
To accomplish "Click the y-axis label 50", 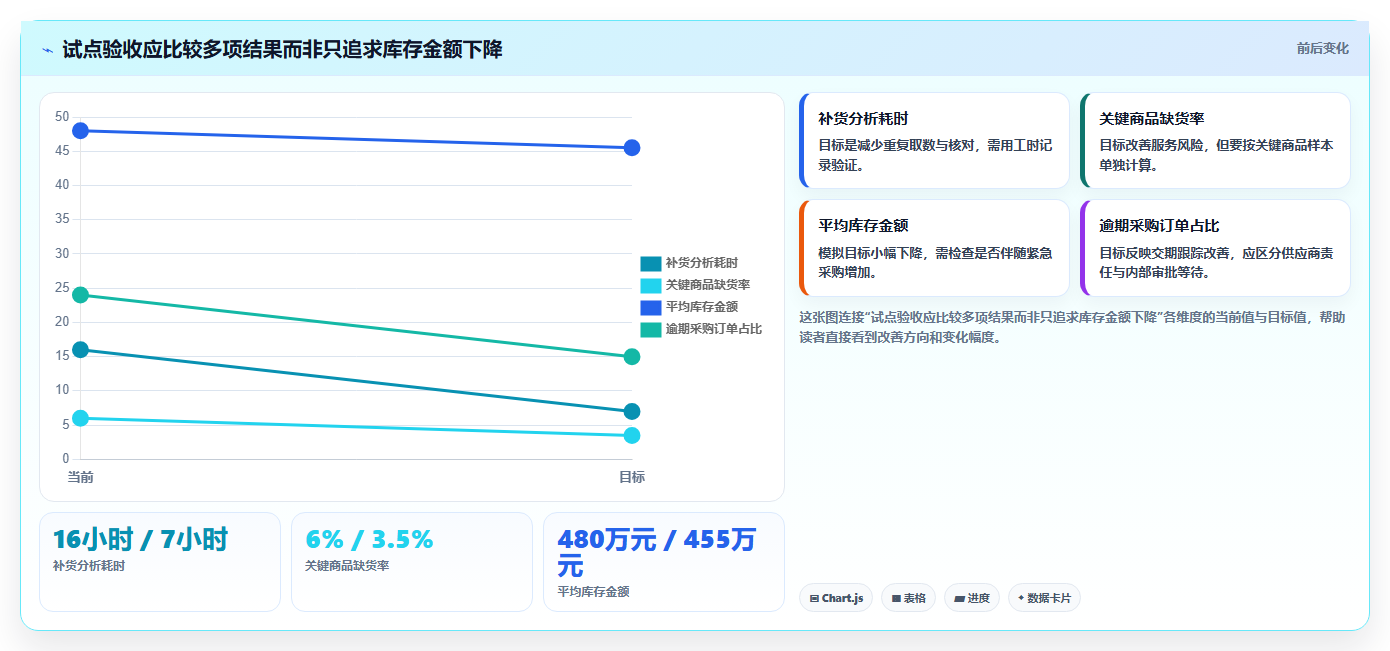I will click(x=62, y=117).
